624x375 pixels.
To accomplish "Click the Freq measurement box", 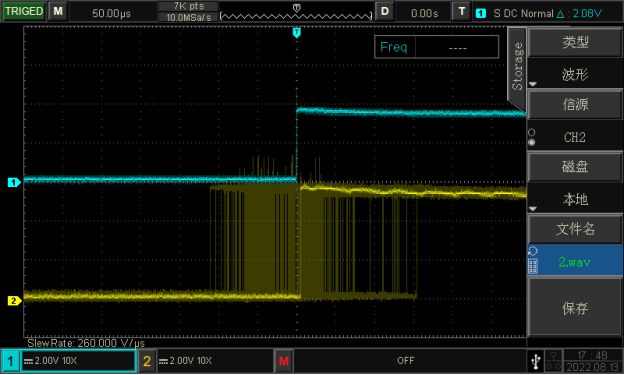I will 437,47.
